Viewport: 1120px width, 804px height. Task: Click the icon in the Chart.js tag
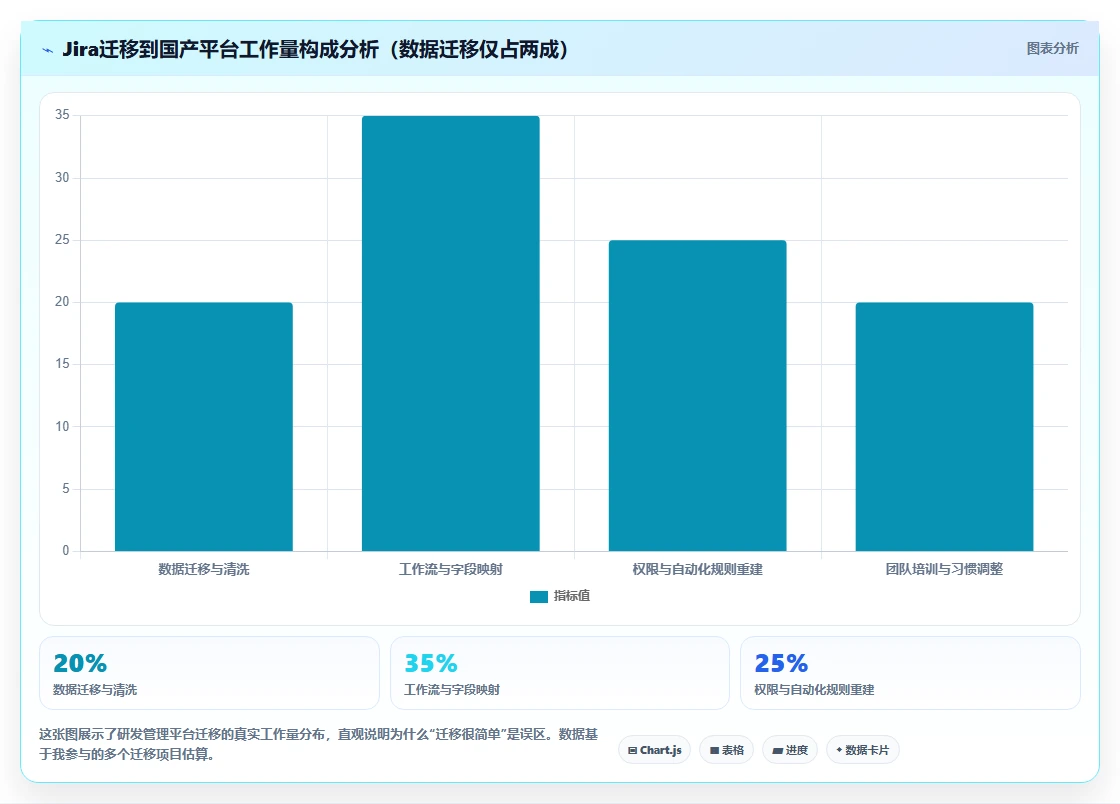[x=632, y=750]
